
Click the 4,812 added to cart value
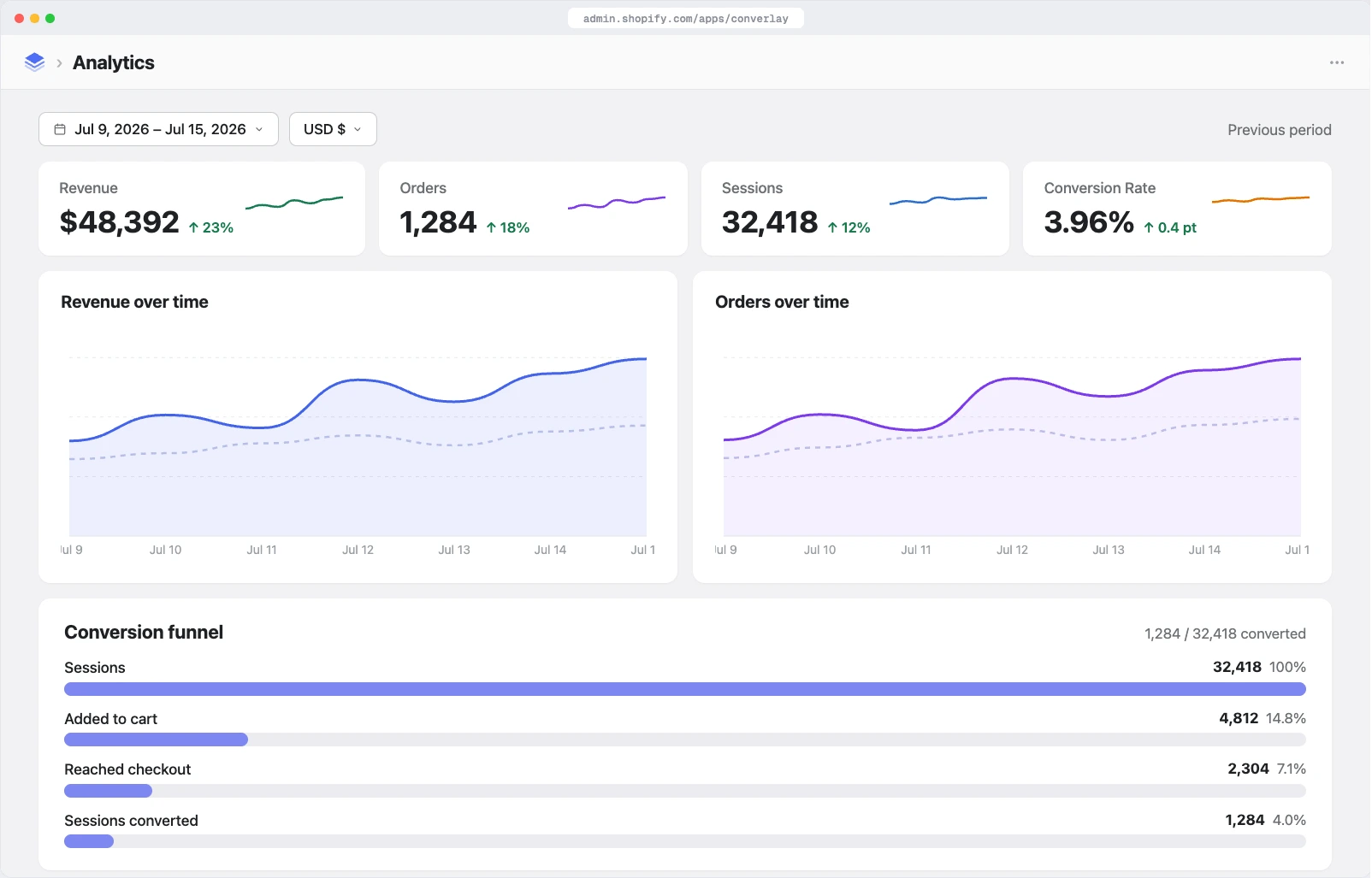click(x=1239, y=718)
